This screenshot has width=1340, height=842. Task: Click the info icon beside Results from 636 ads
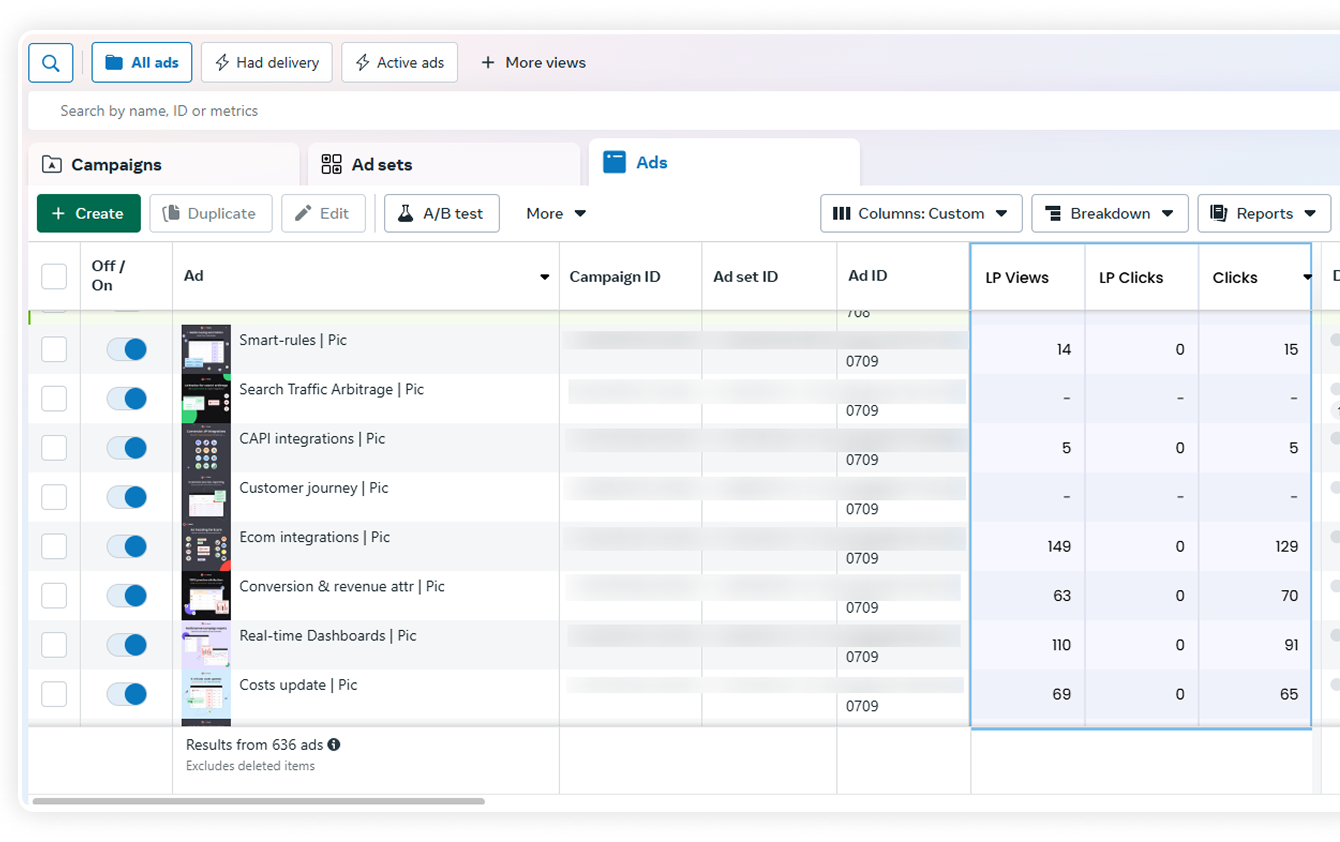334,745
